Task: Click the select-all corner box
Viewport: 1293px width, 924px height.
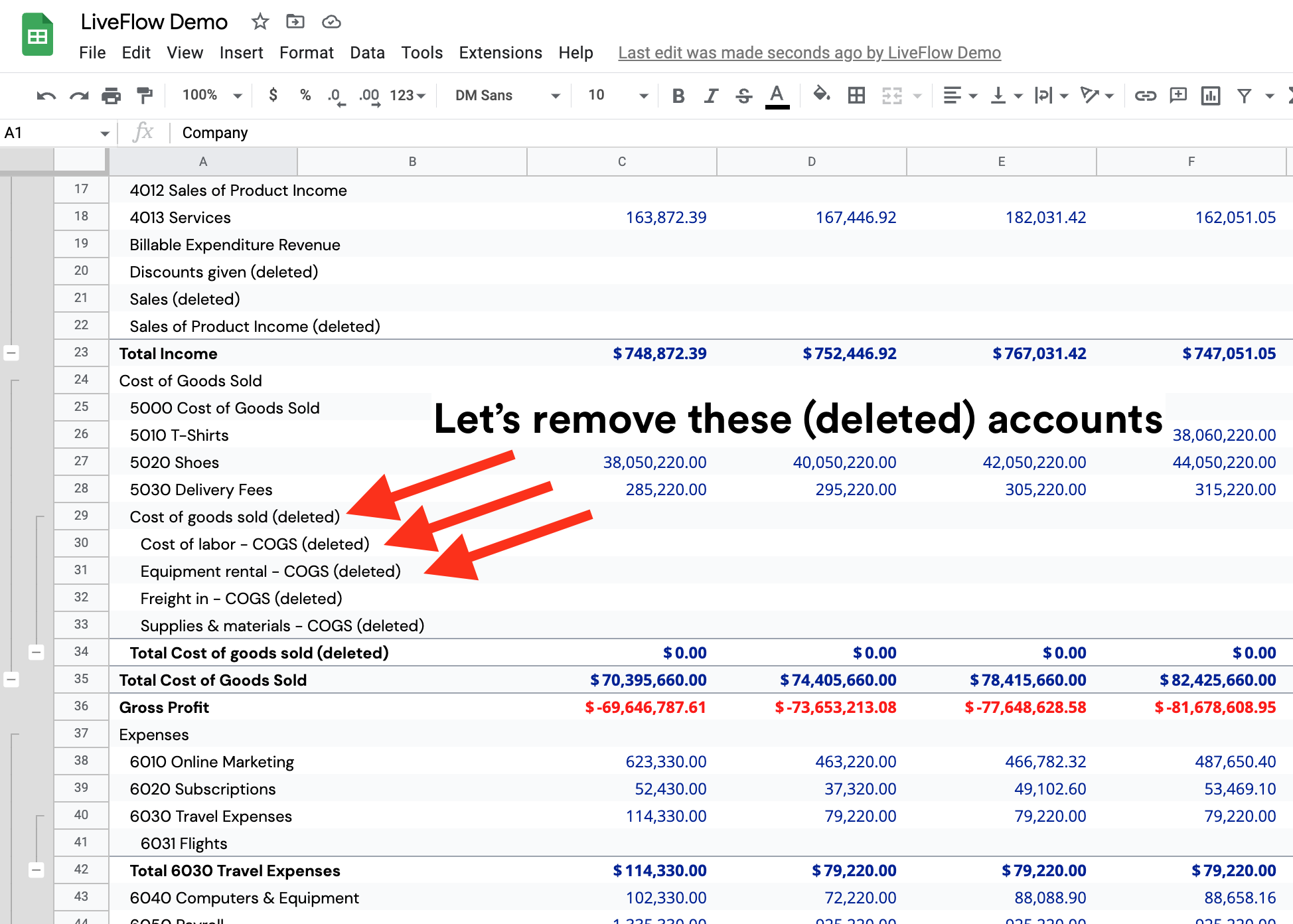Action: point(81,161)
